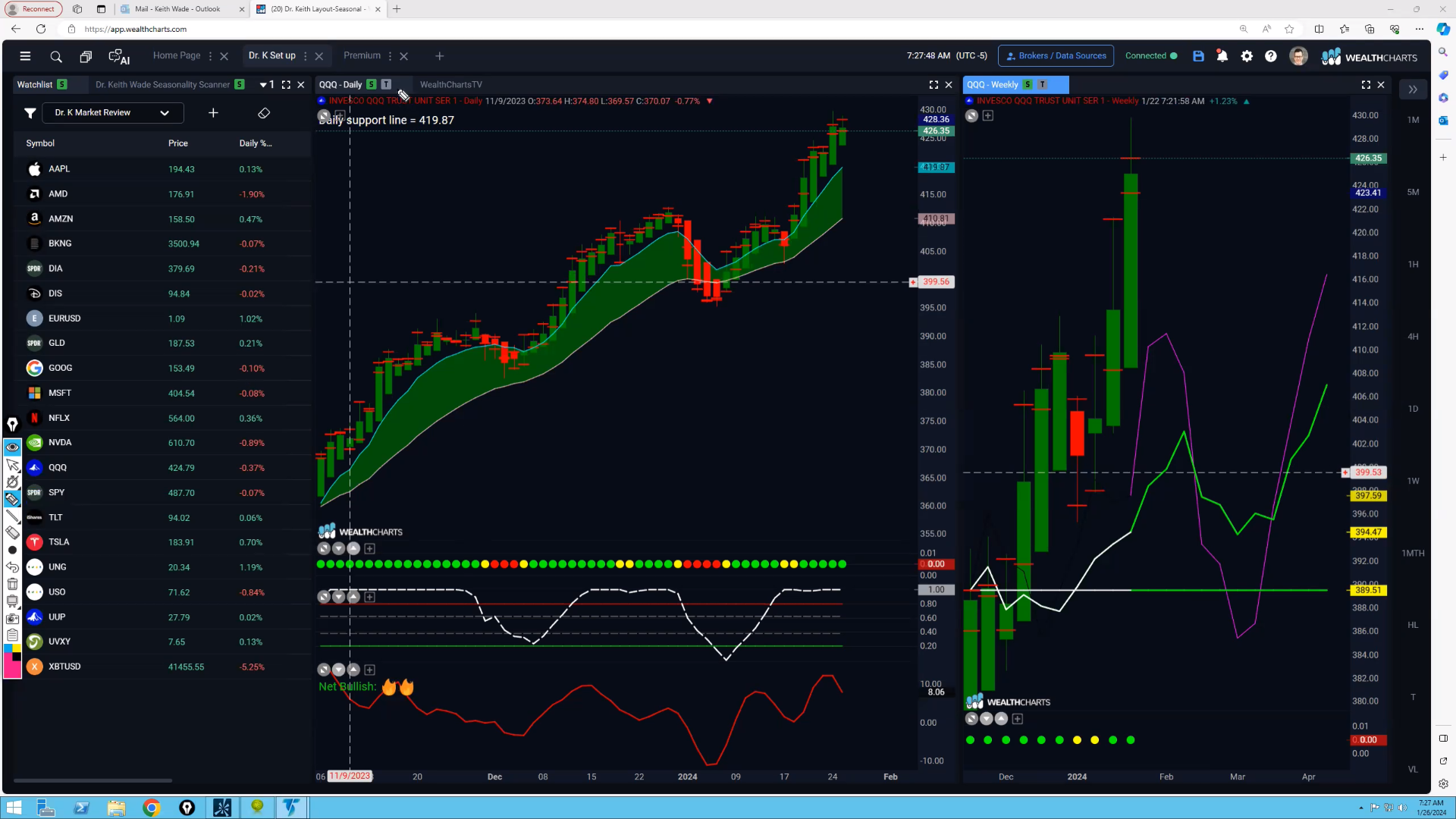The width and height of the screenshot is (1456, 819).
Task: Select the 1D timeframe button
Action: tap(1413, 409)
